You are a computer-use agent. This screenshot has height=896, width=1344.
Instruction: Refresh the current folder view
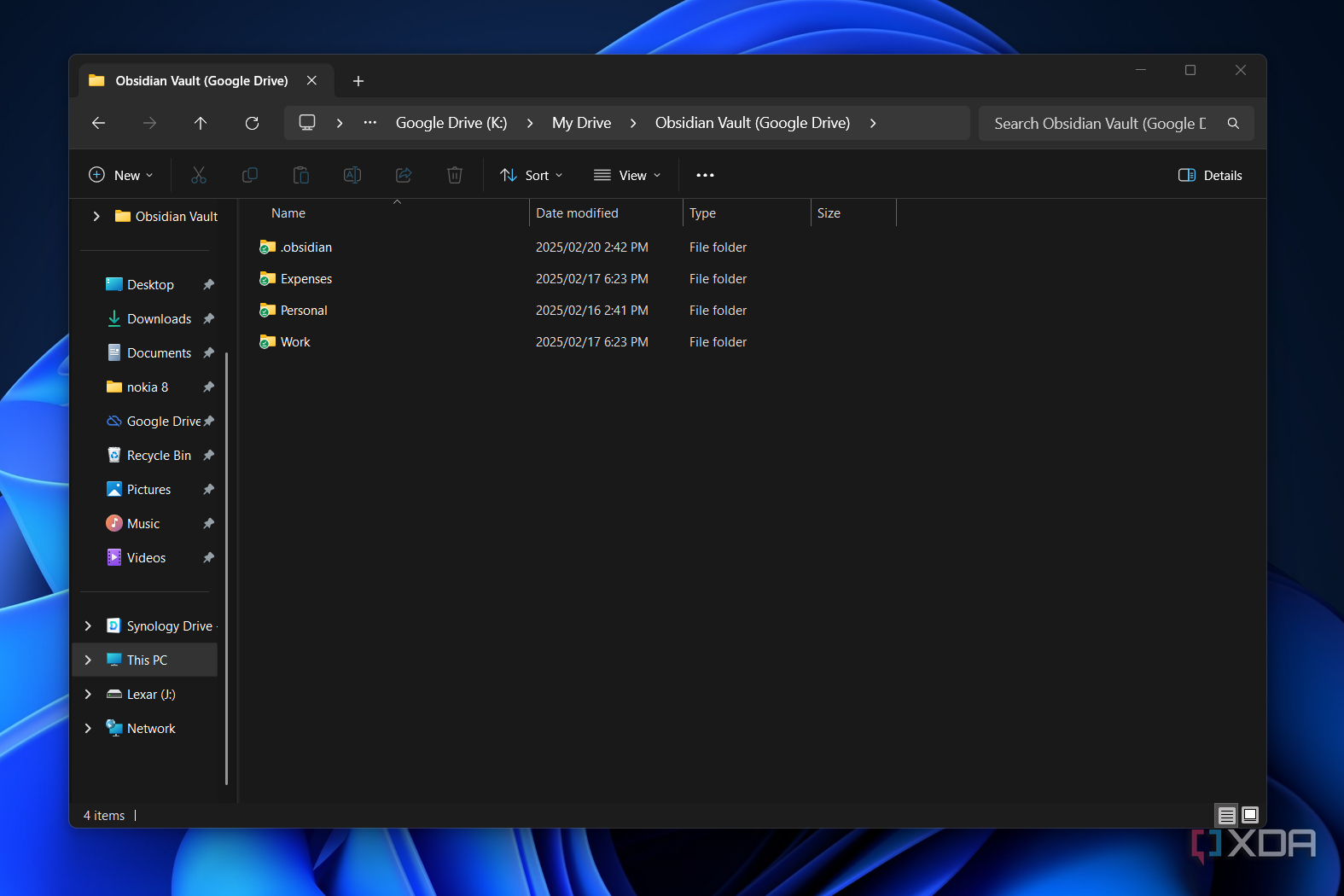tap(252, 123)
